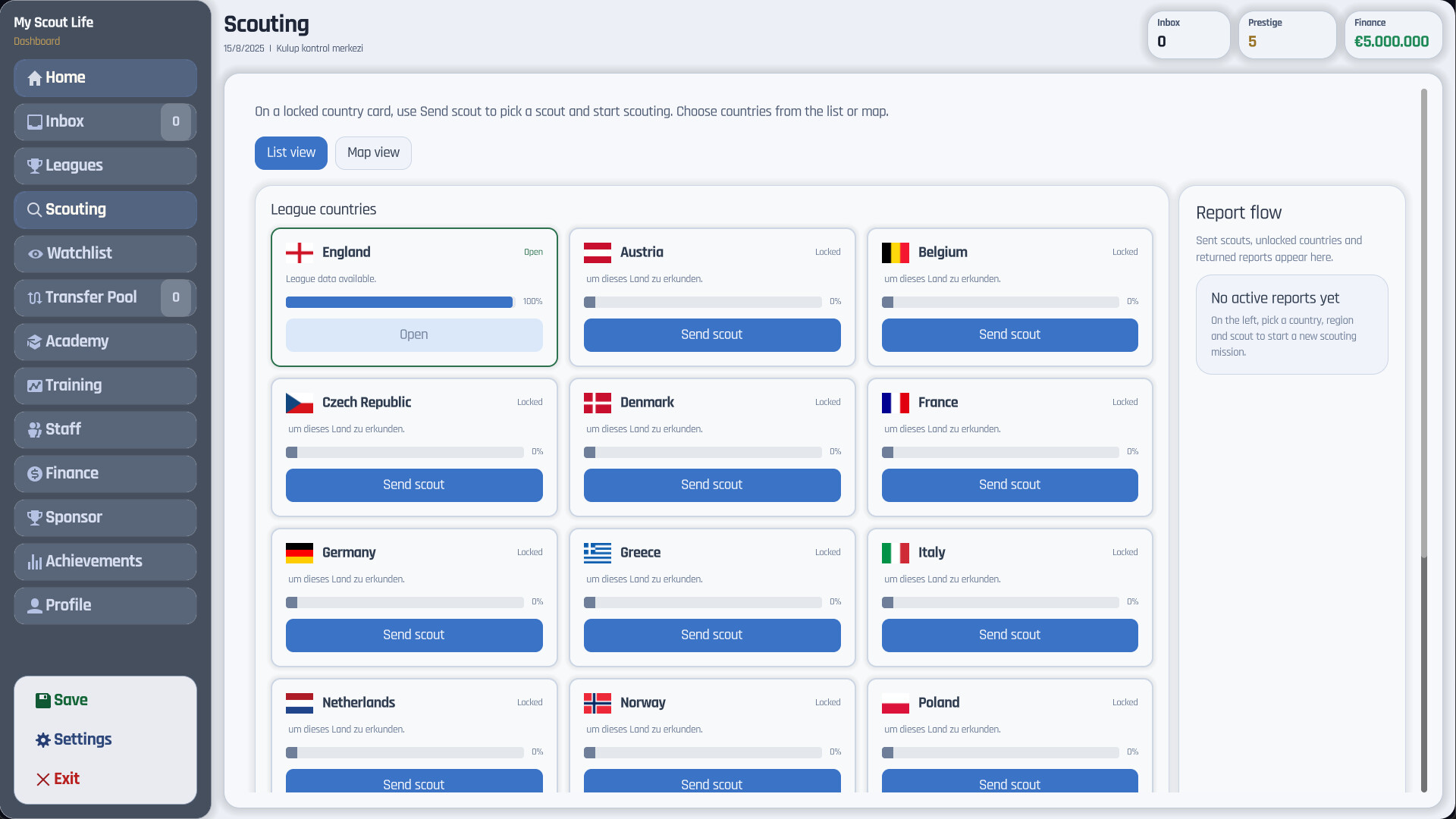
Task: Click the Leagues trophy icon
Action: tap(35, 166)
